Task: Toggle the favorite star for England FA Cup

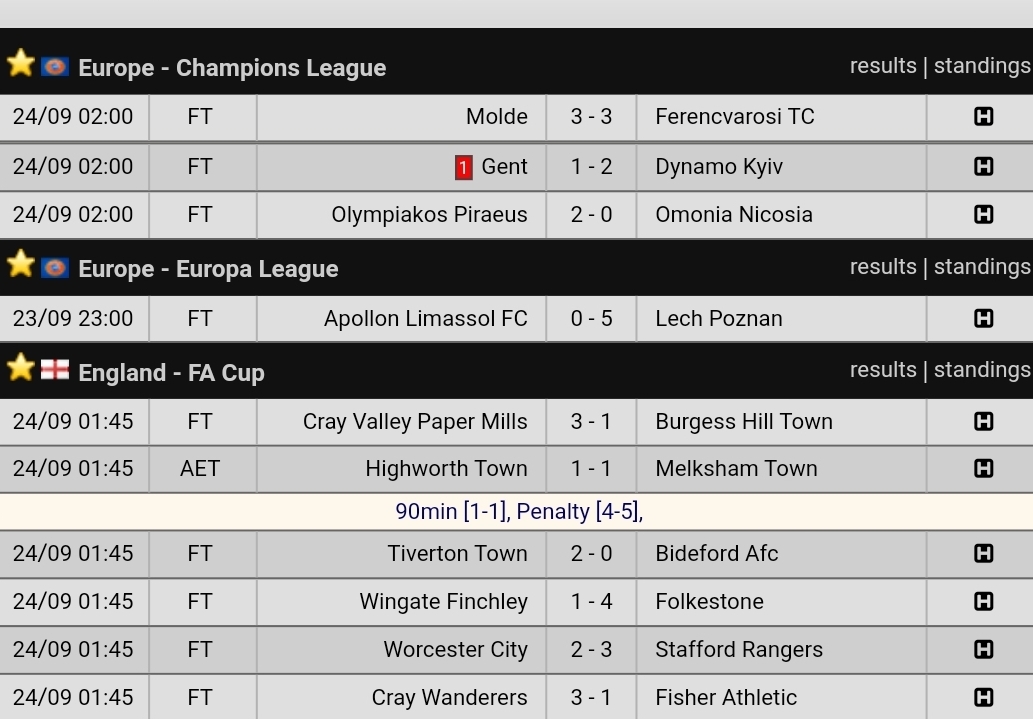Action: [x=20, y=368]
